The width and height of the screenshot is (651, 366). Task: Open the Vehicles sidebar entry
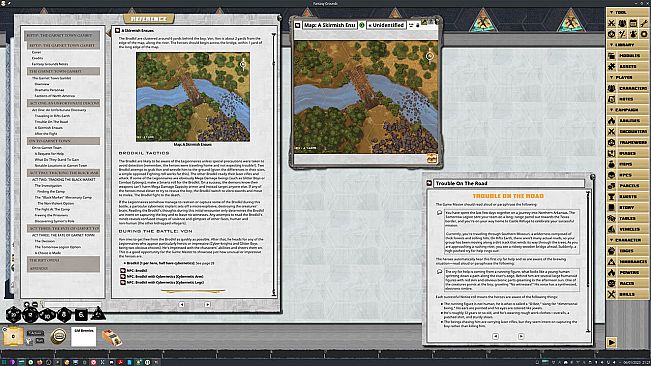click(x=627, y=229)
